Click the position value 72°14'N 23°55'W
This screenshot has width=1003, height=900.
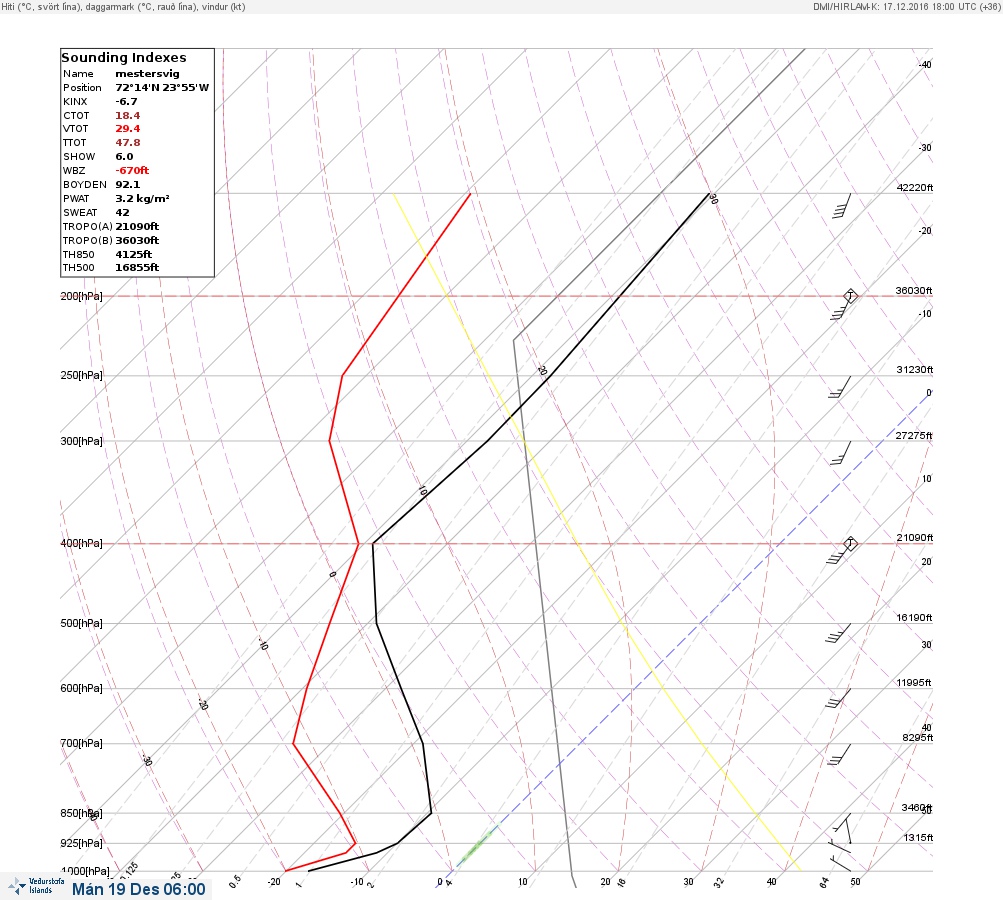(x=162, y=88)
